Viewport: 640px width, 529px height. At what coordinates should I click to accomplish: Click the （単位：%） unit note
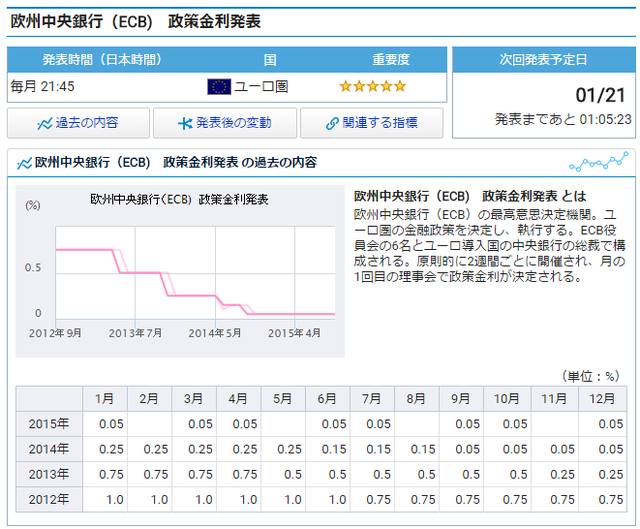(x=591, y=376)
